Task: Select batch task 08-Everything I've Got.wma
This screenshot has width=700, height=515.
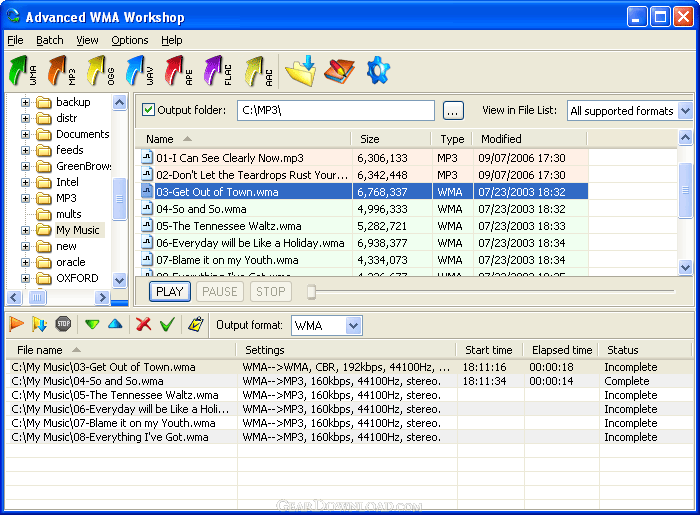Action: (350, 437)
